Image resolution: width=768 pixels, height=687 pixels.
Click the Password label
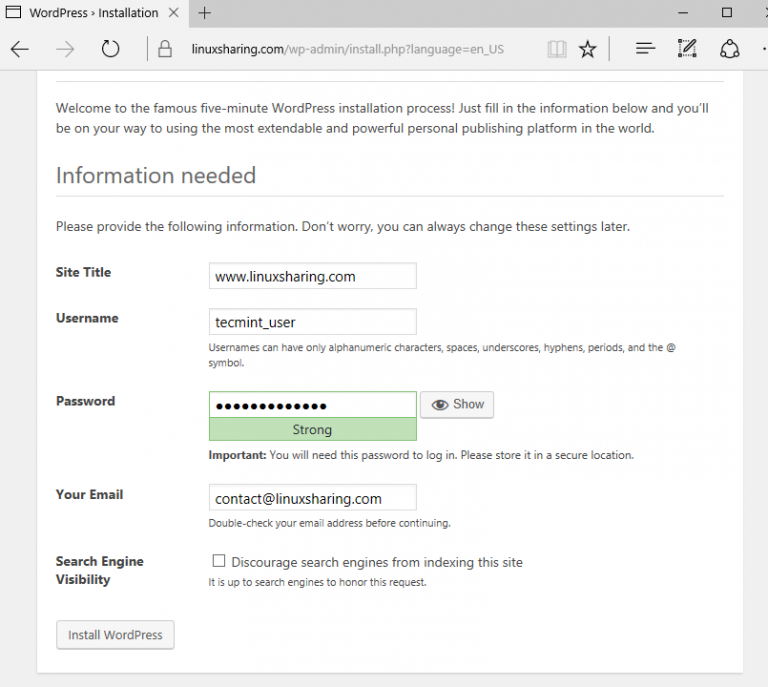pos(86,401)
